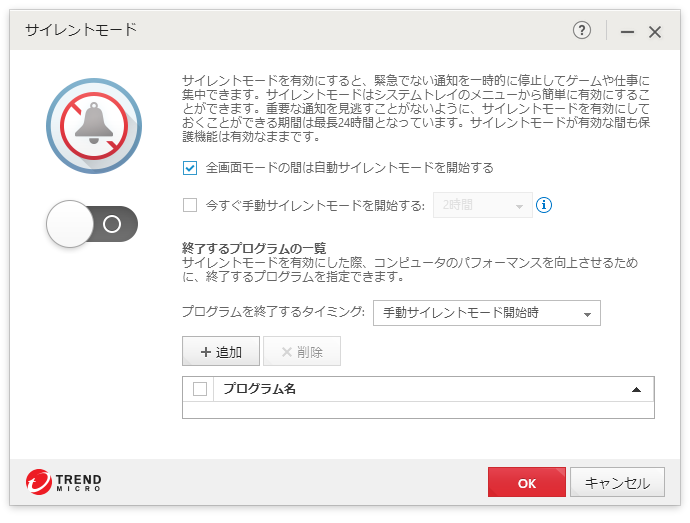The height and width of the screenshot is (523, 690).
Task: Click the sort arrow in プログラム名 header
Action: click(x=636, y=389)
